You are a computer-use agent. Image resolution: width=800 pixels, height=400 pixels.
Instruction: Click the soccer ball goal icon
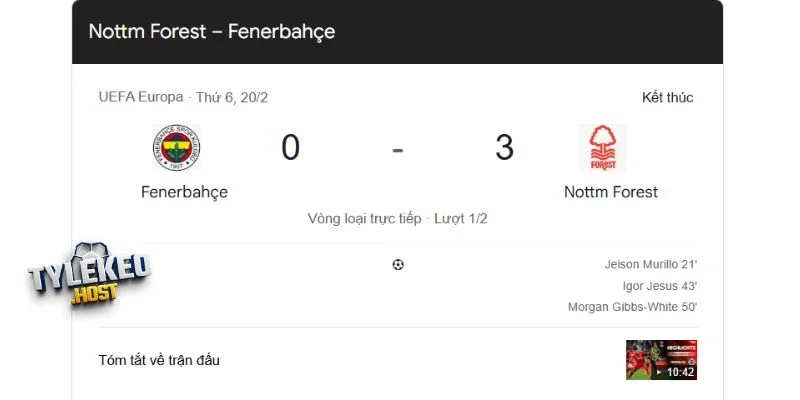398,265
